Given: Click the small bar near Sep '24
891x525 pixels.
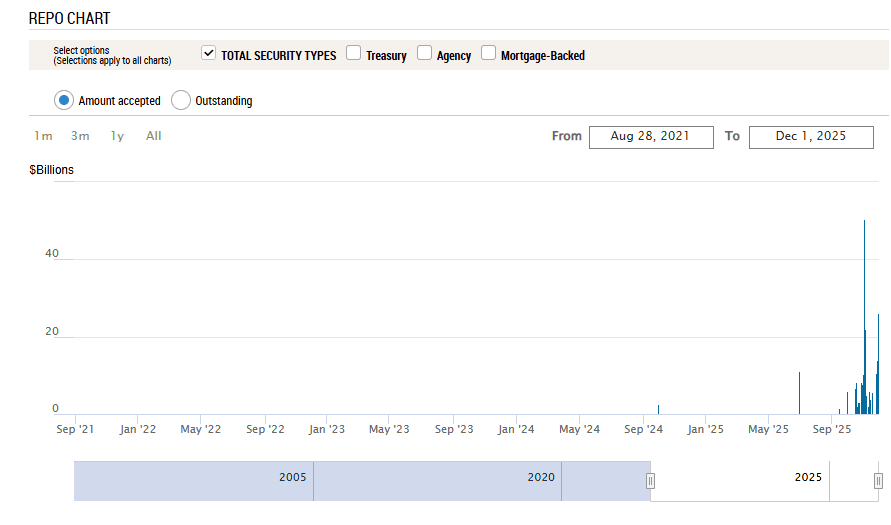Looking at the screenshot, I should (658, 409).
